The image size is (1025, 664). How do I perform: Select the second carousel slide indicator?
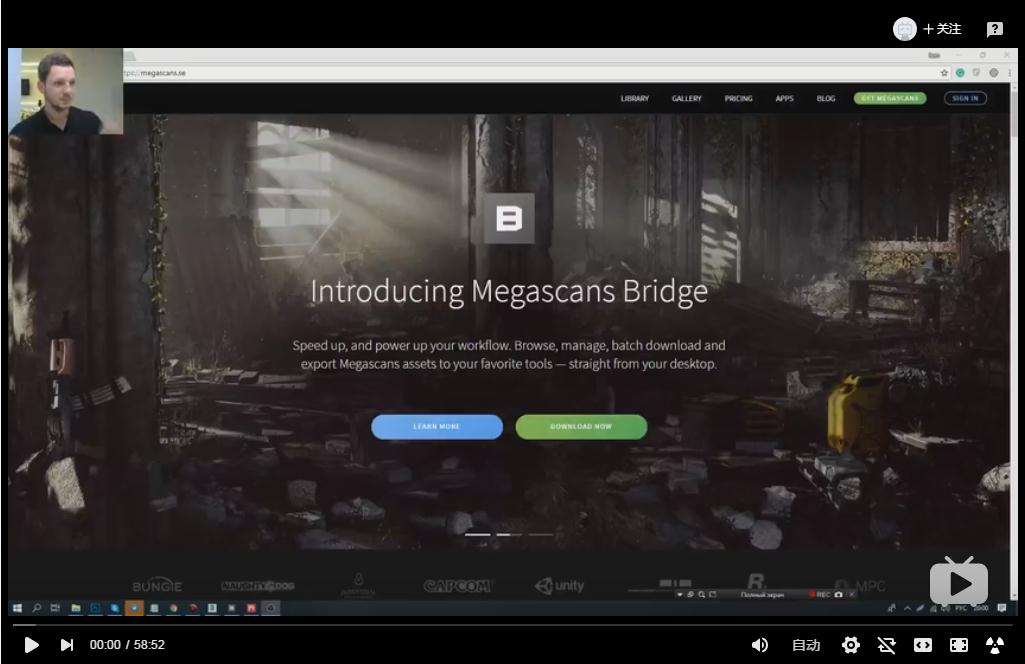[x=509, y=535]
